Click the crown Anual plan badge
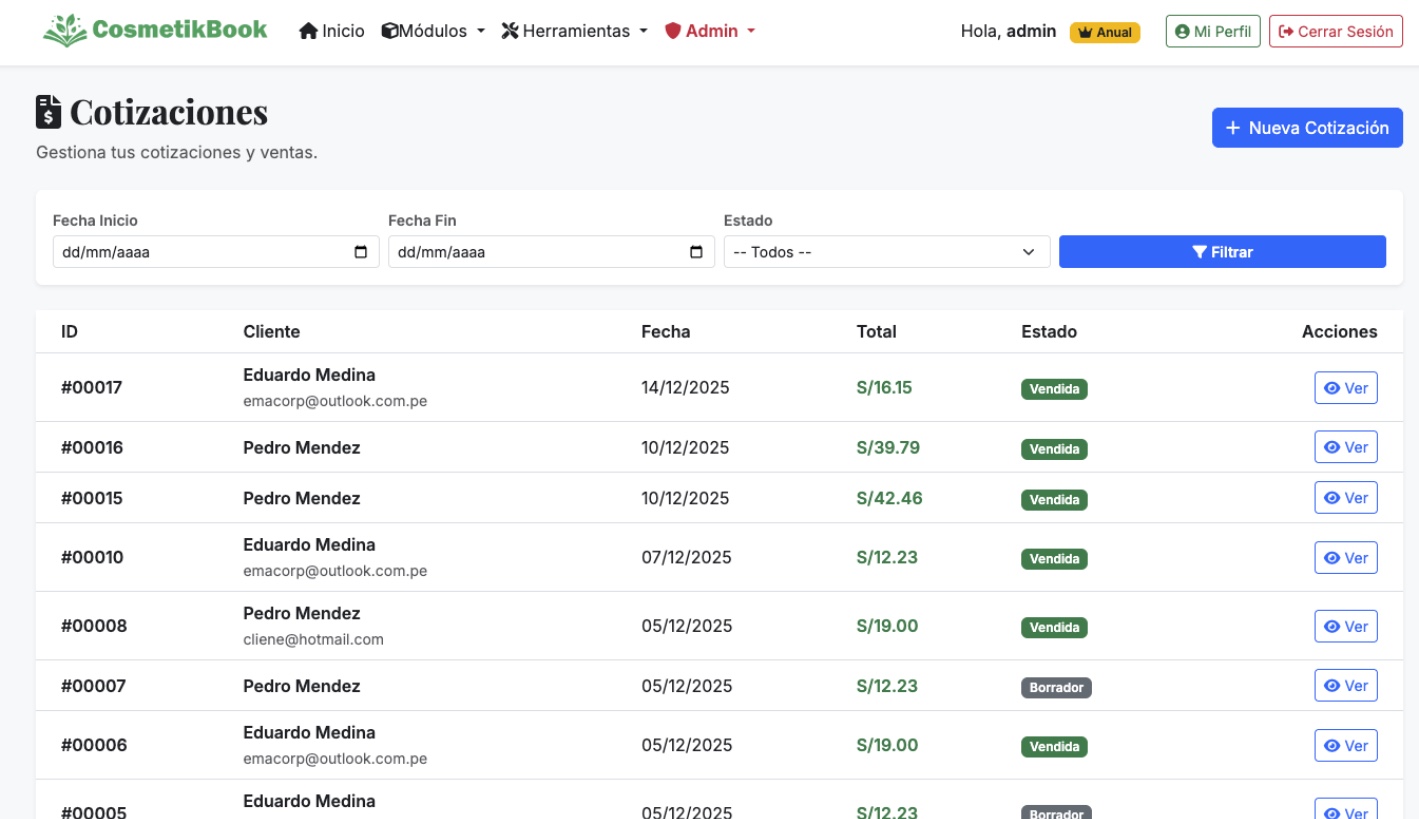This screenshot has height=819, width=1419. (x=1105, y=32)
